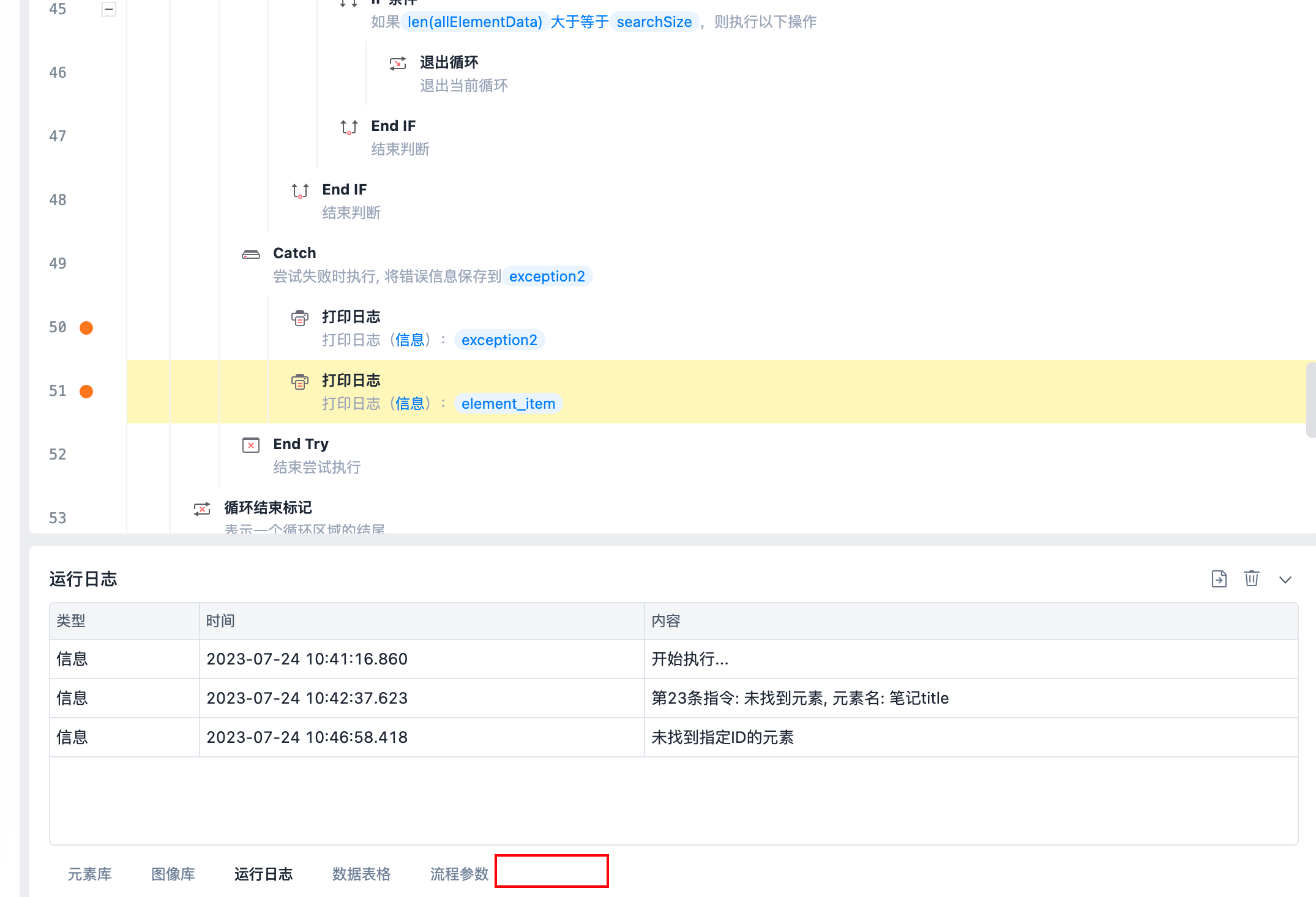Open the 数据表格 tab
The image size is (1316, 897).
(361, 874)
